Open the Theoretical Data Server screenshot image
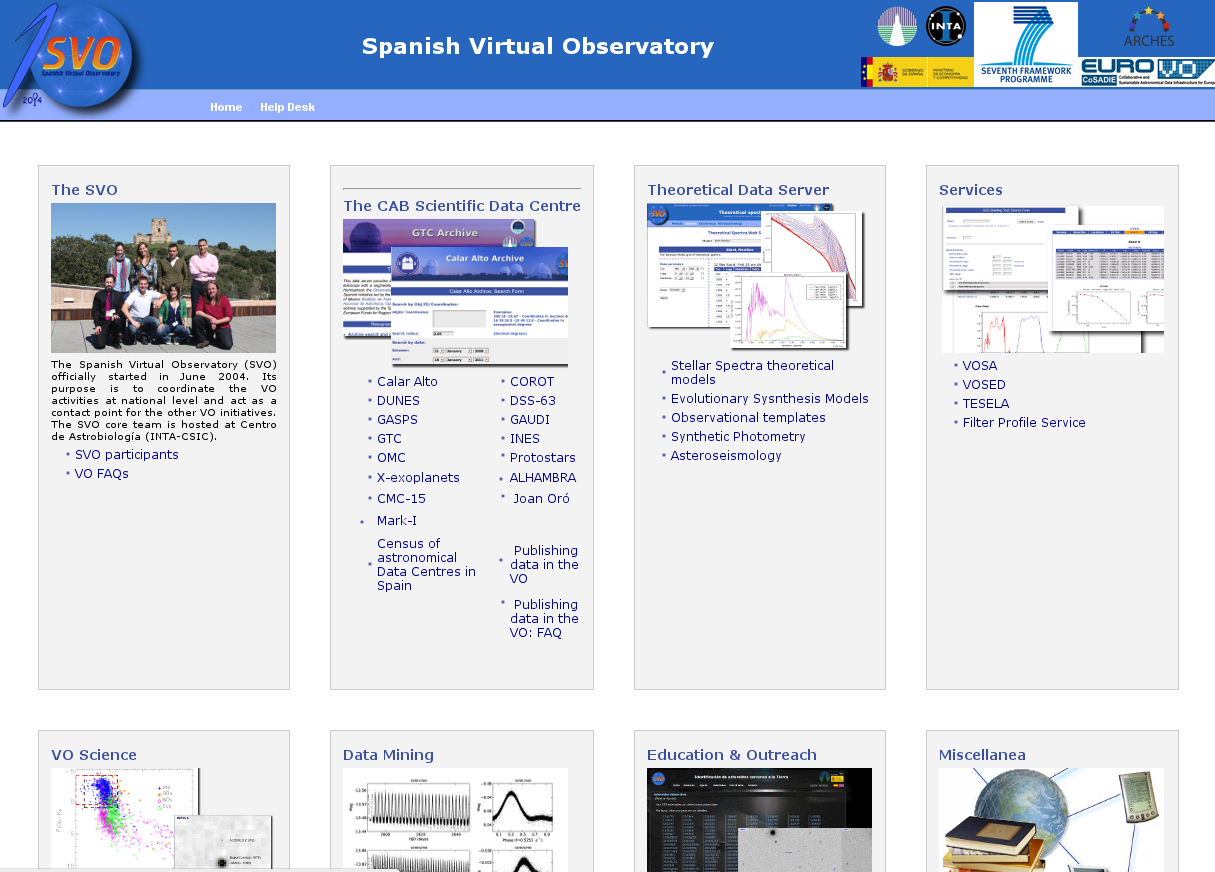 [754, 277]
